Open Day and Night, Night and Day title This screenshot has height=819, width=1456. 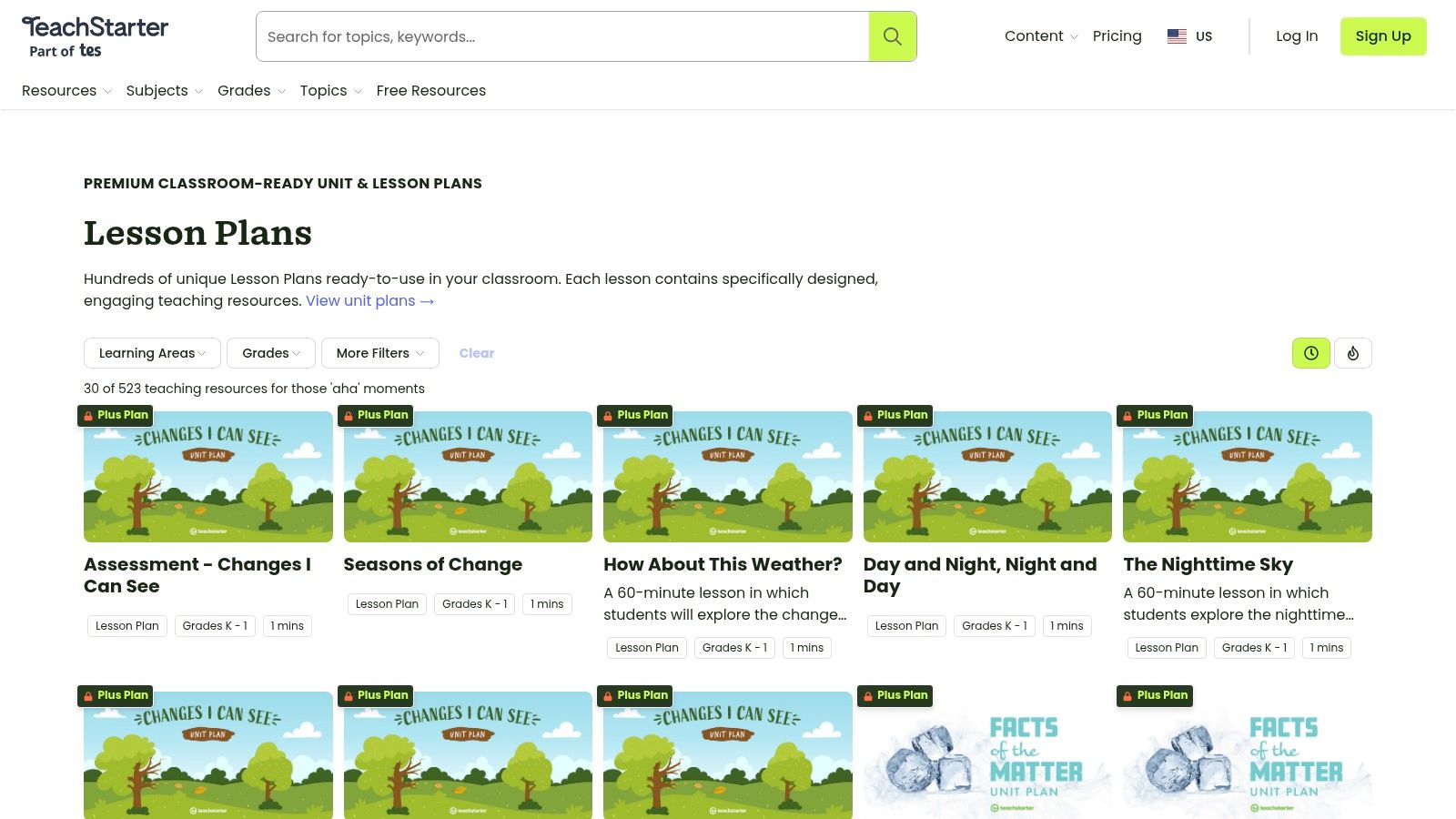click(x=980, y=575)
